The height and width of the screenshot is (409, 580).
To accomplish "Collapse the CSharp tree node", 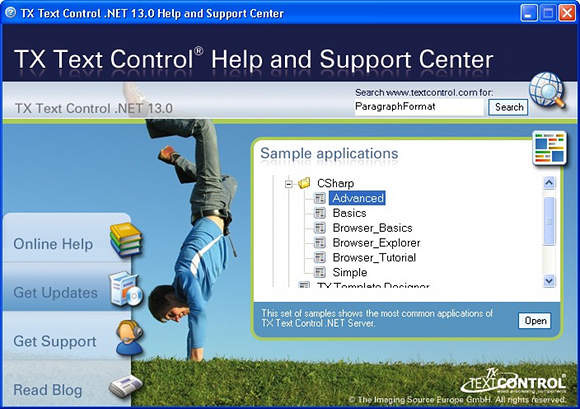I will [x=289, y=183].
